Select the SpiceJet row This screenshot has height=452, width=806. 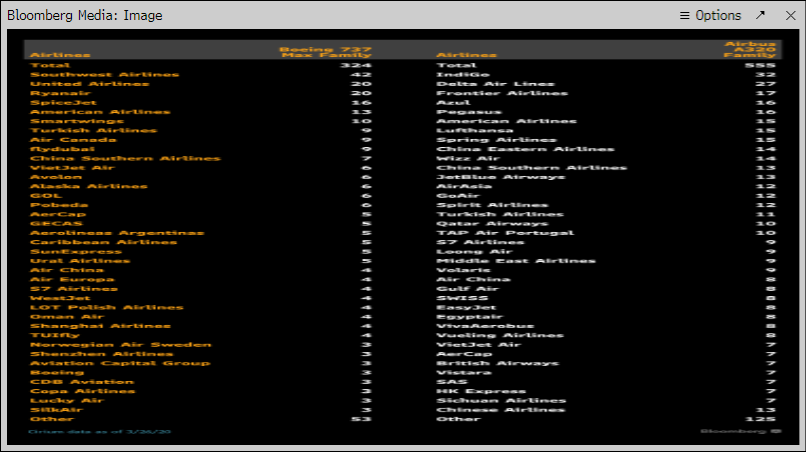pos(200,102)
